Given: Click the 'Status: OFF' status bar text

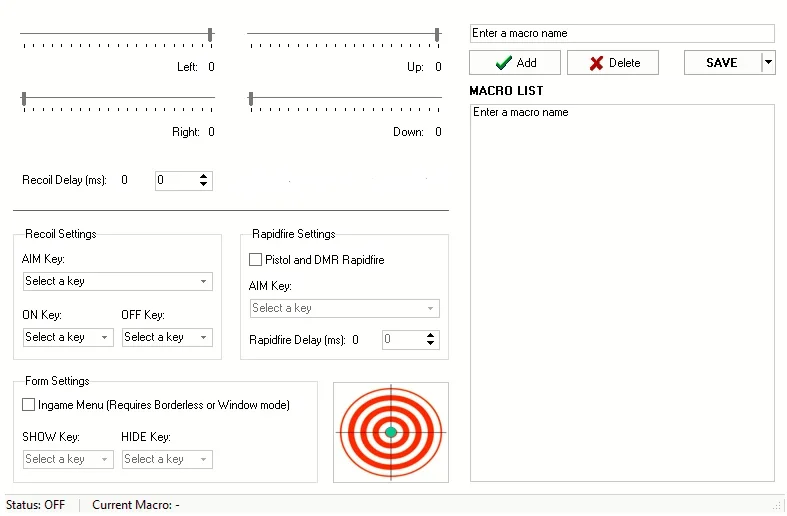Looking at the screenshot, I should click(x=36, y=505).
